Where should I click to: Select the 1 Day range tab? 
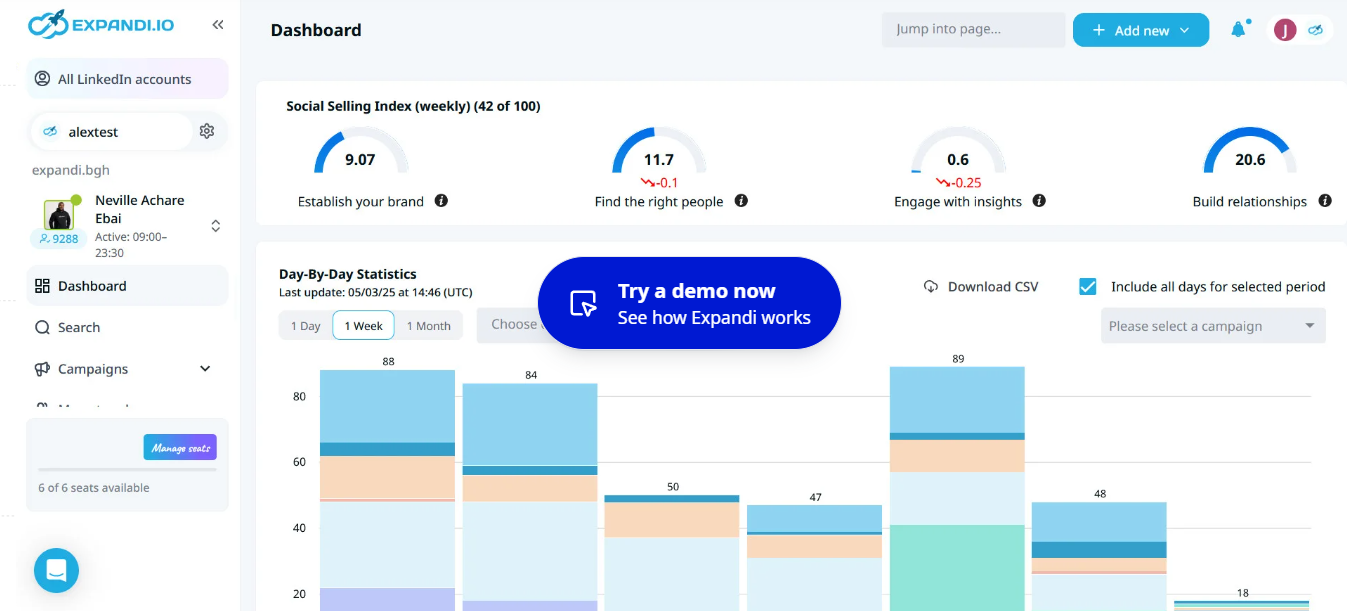tap(306, 326)
